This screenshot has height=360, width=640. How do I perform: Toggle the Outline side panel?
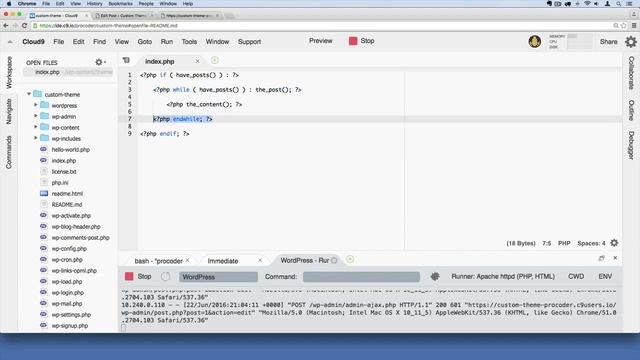631,110
